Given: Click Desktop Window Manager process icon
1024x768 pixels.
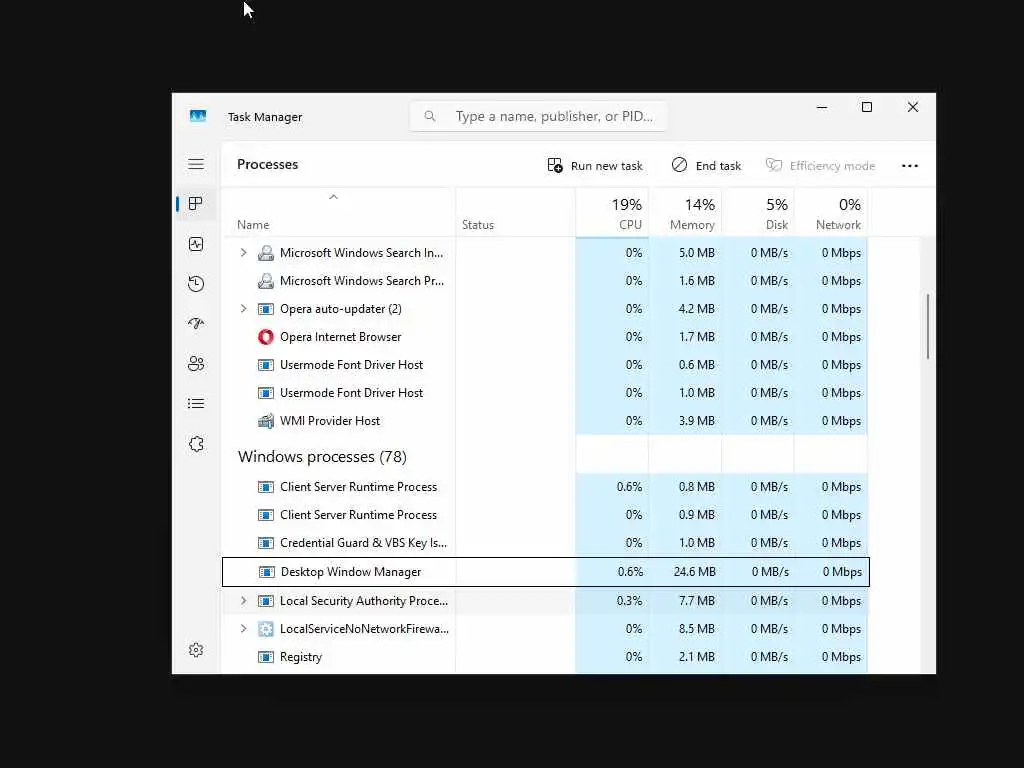Looking at the screenshot, I should (x=266, y=572).
